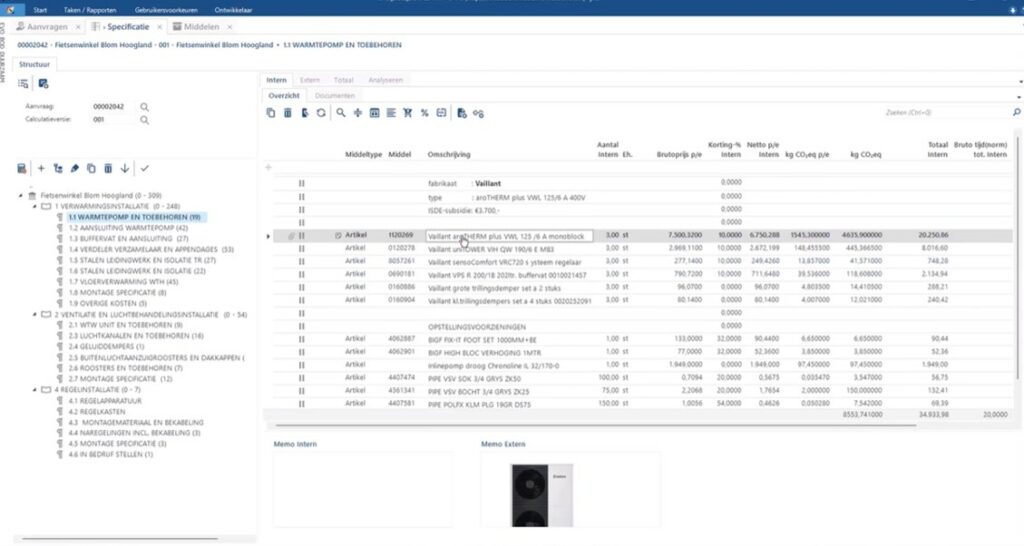This screenshot has height=546, width=1024.
Task: Switch to the Analyseren tab
Action: 385,80
